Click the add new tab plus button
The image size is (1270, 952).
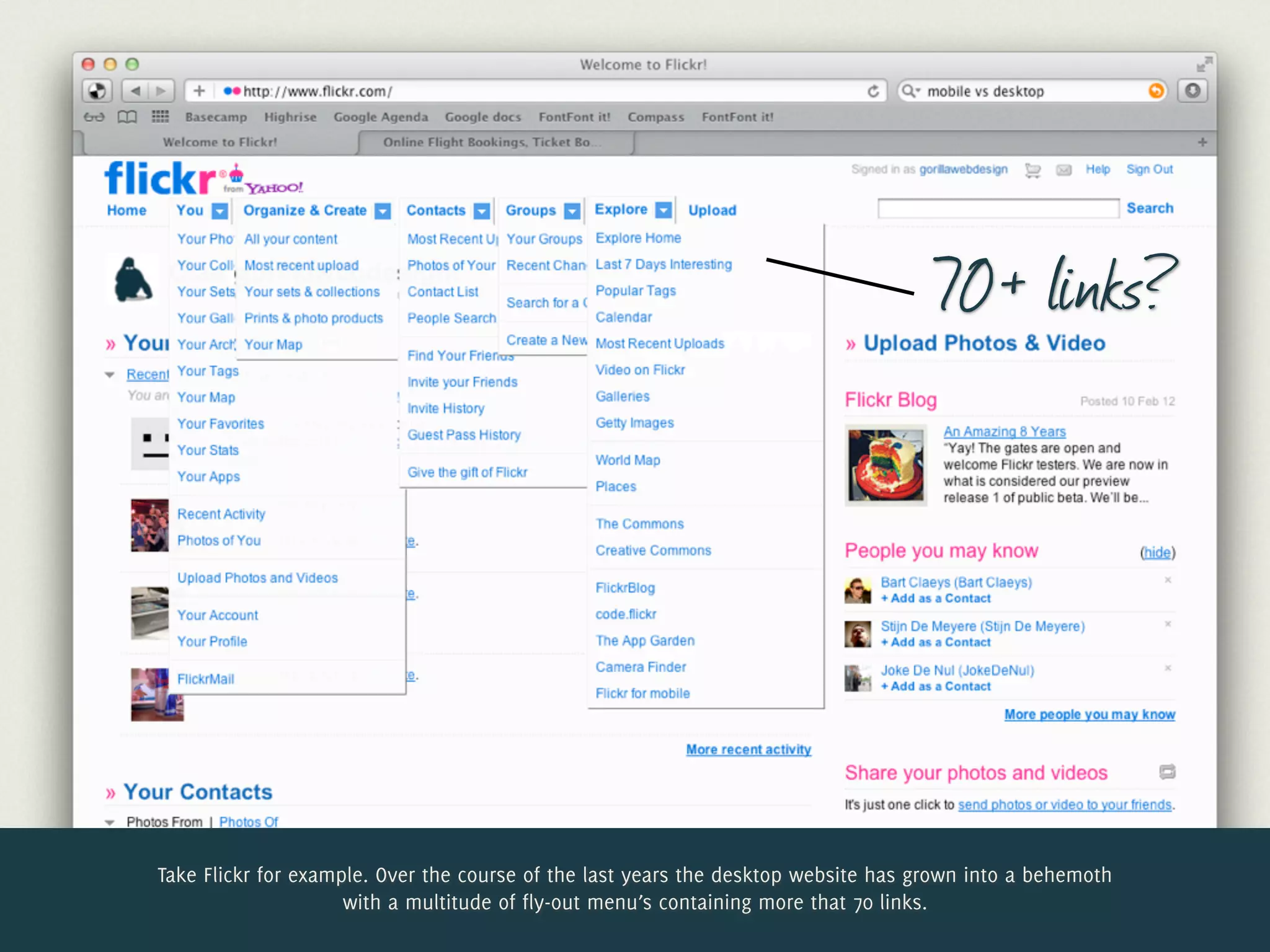pyautogui.click(x=1202, y=142)
